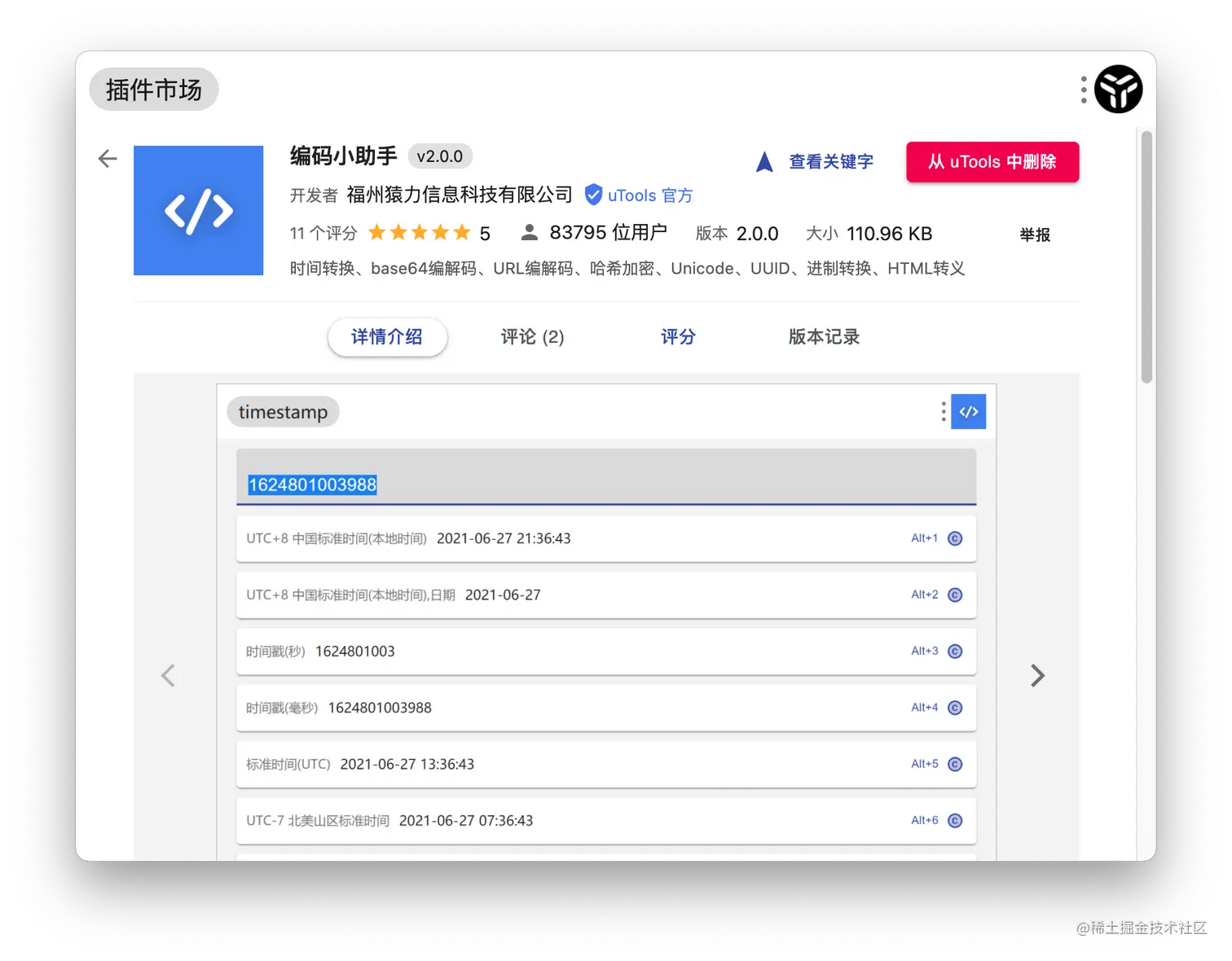The height and width of the screenshot is (961, 1232).
Task: Click the uTools logo avatar
Action: coord(1118,89)
